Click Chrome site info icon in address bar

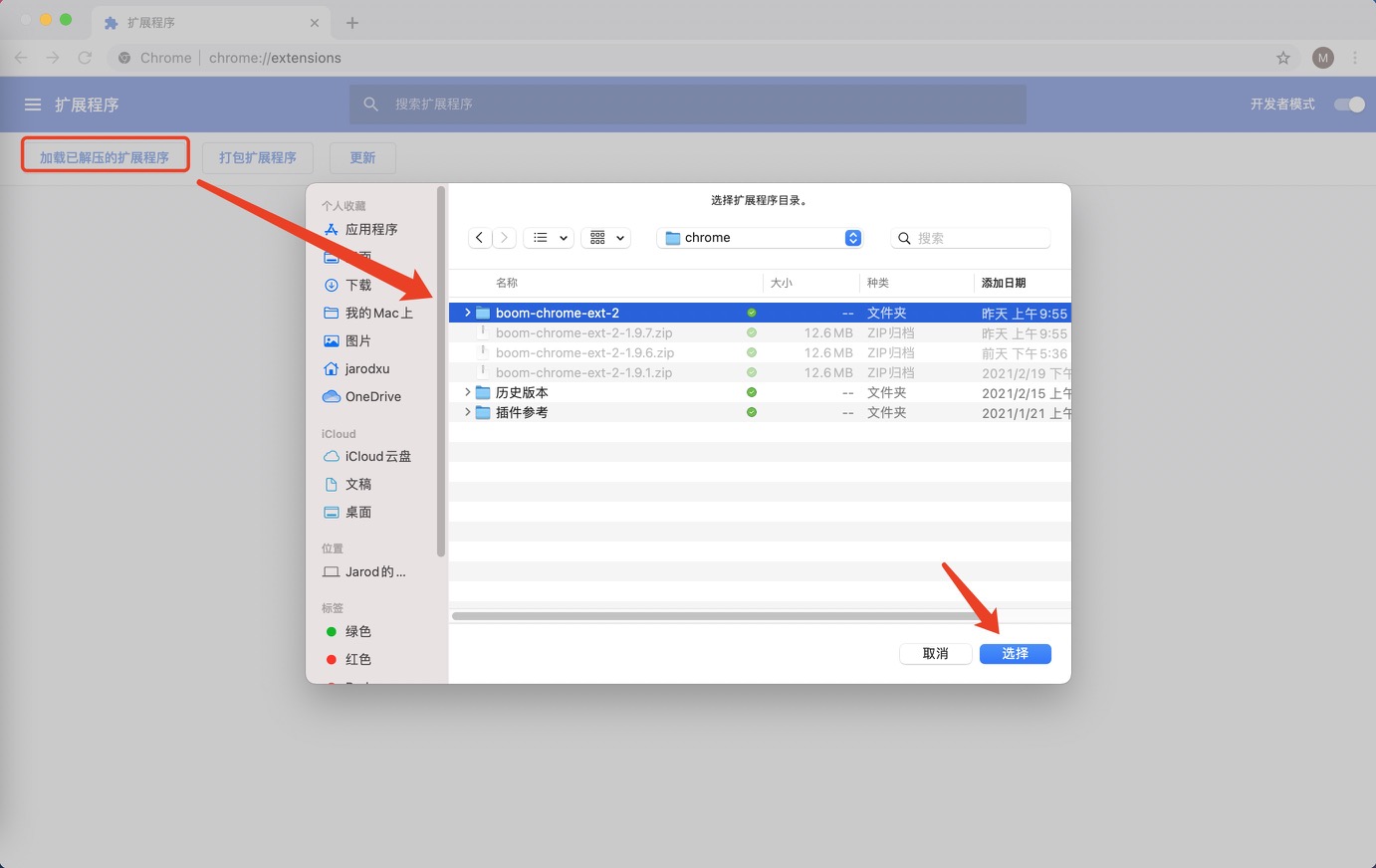coord(124,58)
